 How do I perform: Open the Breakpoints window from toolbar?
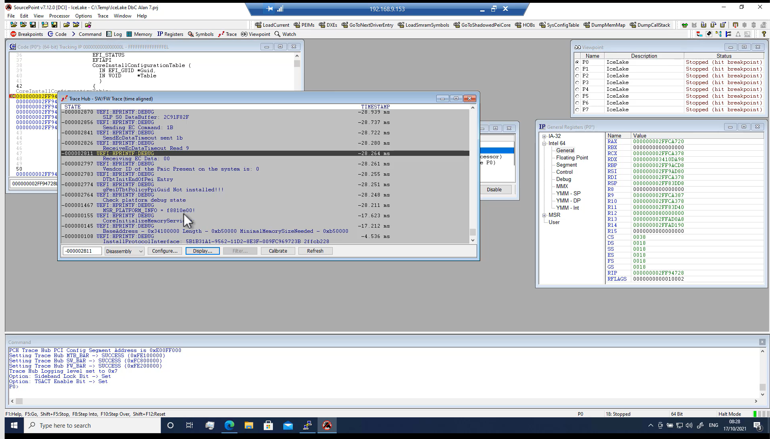click(x=27, y=34)
